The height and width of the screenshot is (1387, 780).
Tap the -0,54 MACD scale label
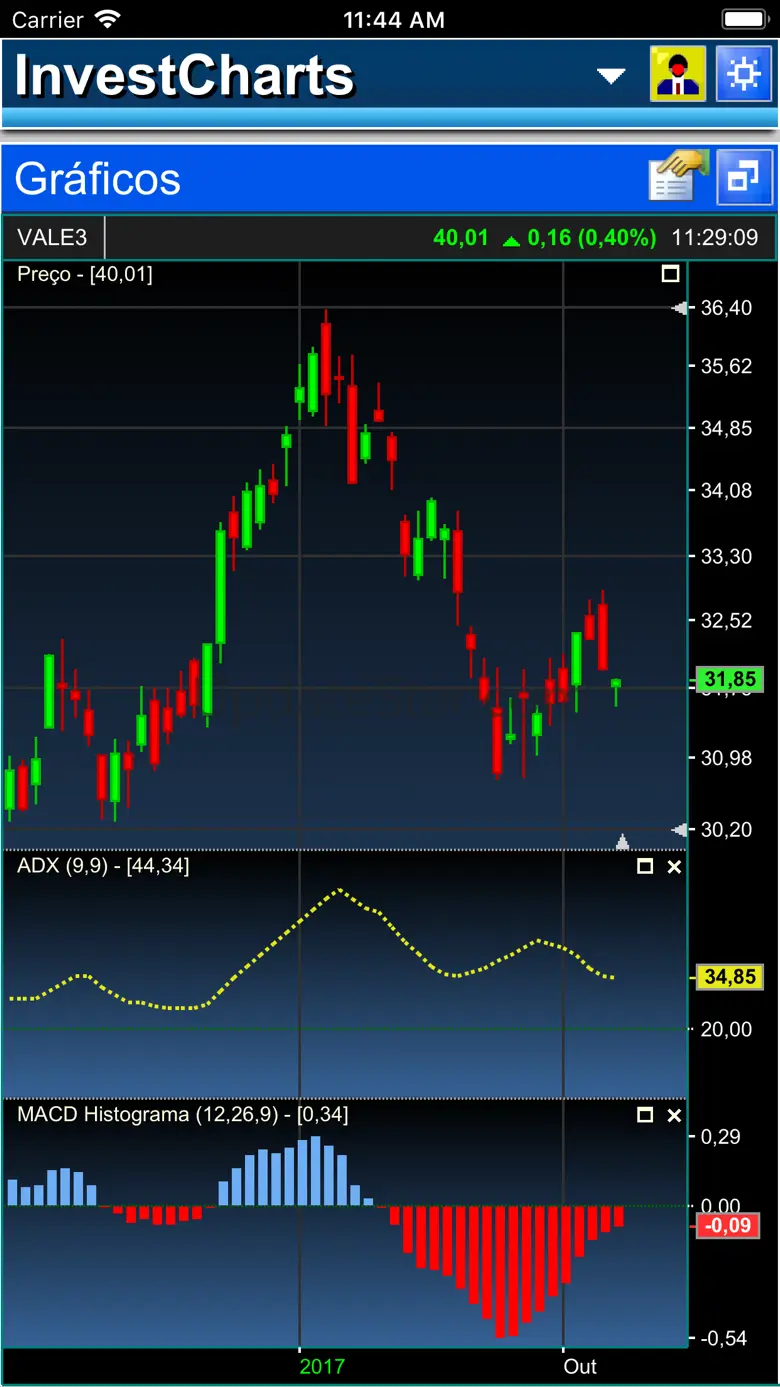click(x=723, y=1338)
